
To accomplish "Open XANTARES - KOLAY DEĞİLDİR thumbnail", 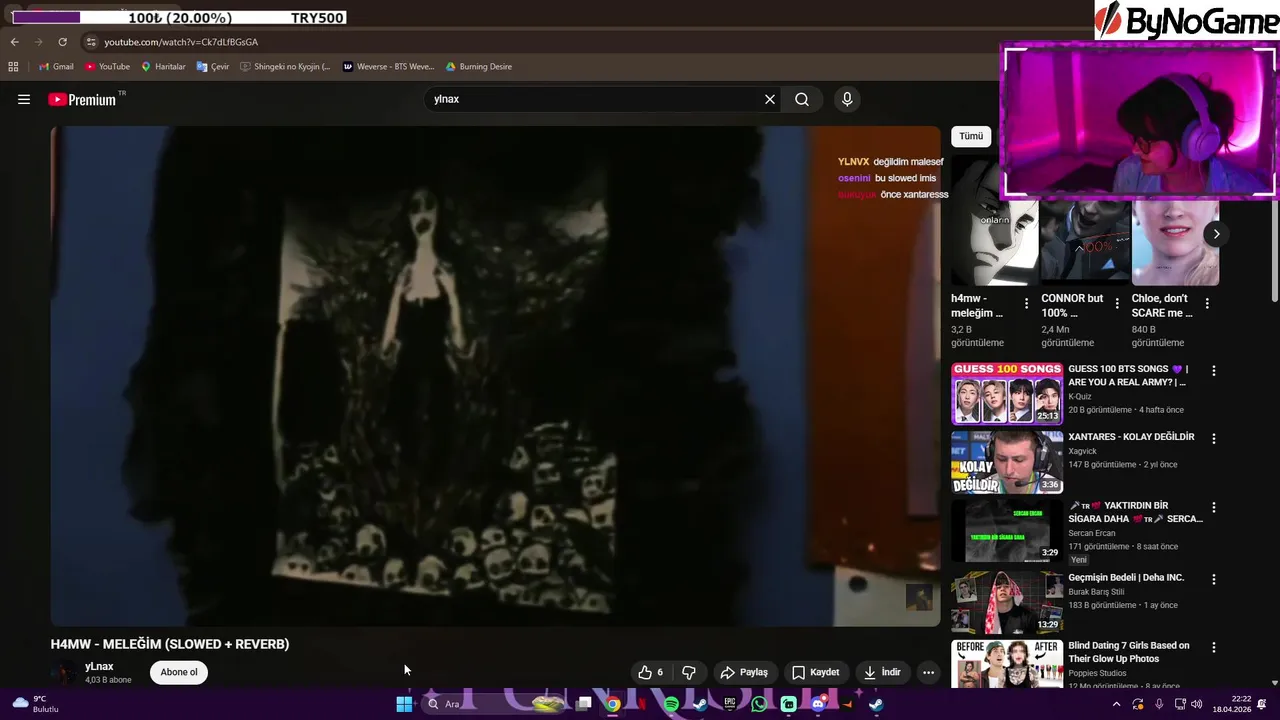I will tap(1007, 462).
